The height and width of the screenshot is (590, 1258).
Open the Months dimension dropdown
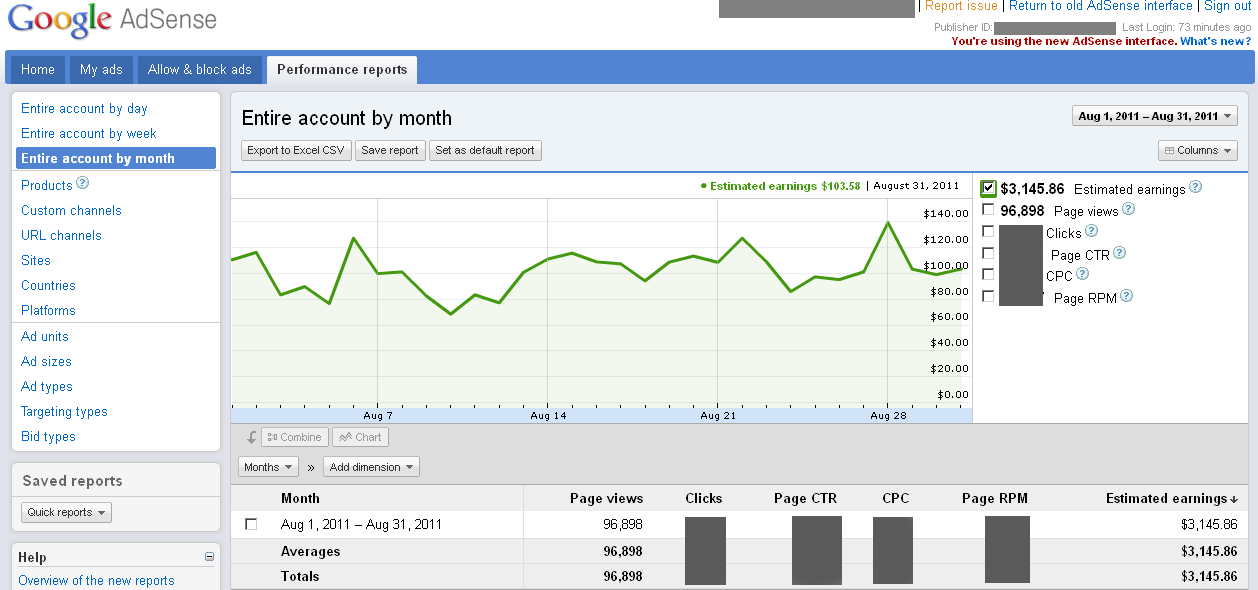(x=268, y=467)
